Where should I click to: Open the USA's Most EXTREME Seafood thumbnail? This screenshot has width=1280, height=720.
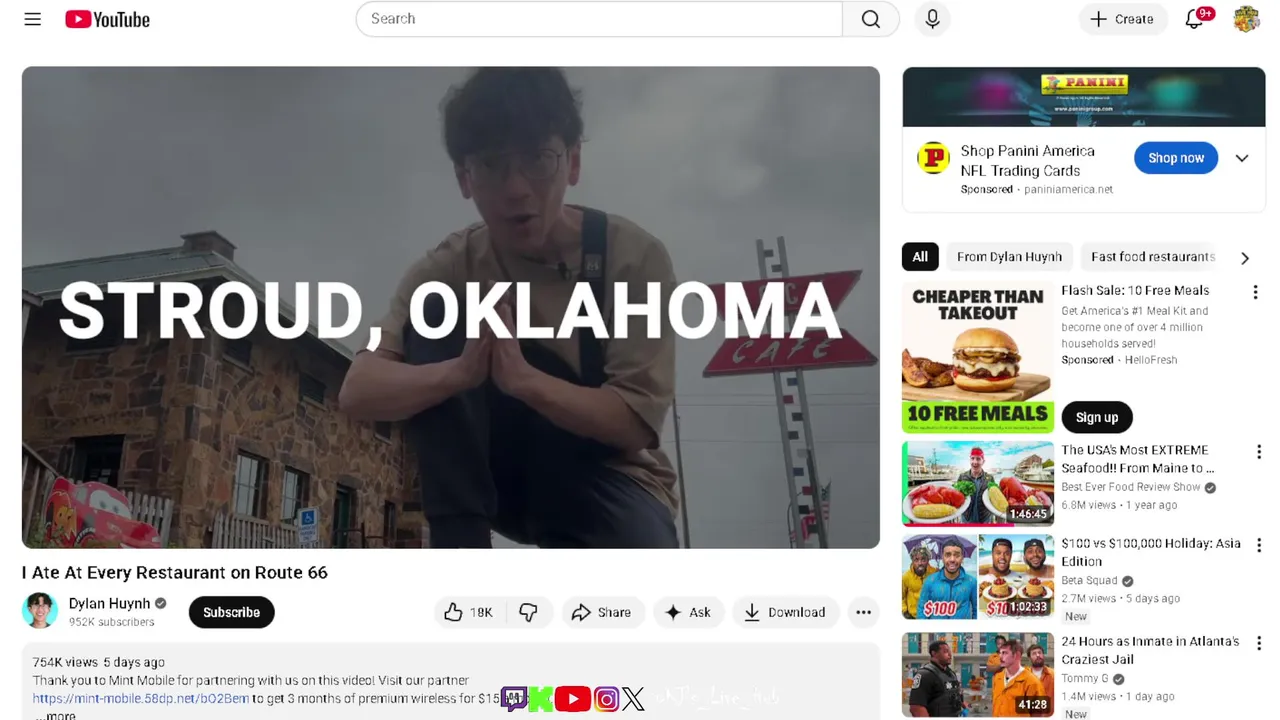coord(978,484)
